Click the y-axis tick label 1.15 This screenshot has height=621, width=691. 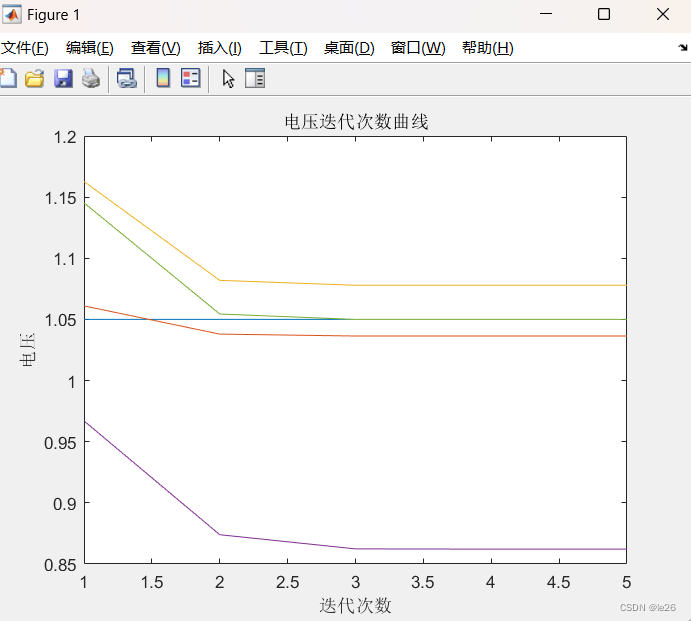tap(61, 198)
